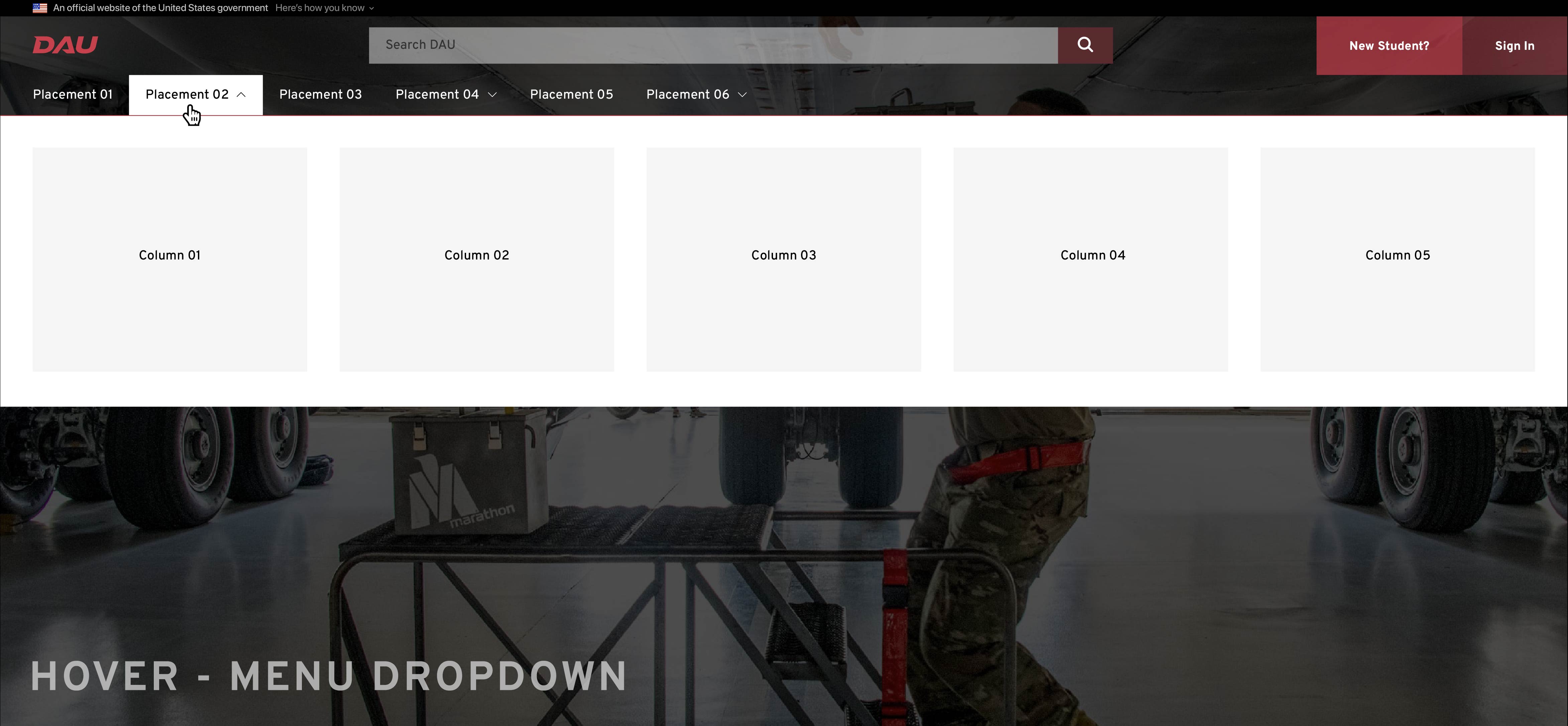Go to Placement 03
Screen dimensions: 1568x726
coord(320,94)
